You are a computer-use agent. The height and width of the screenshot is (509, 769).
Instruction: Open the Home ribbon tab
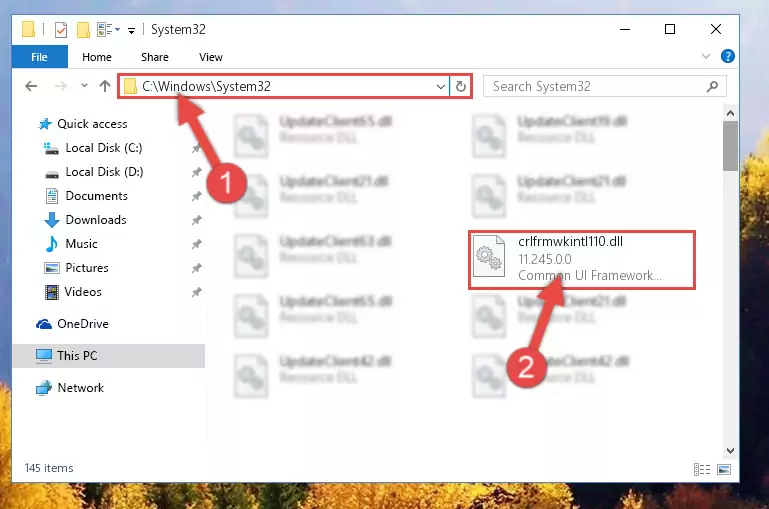pos(97,57)
